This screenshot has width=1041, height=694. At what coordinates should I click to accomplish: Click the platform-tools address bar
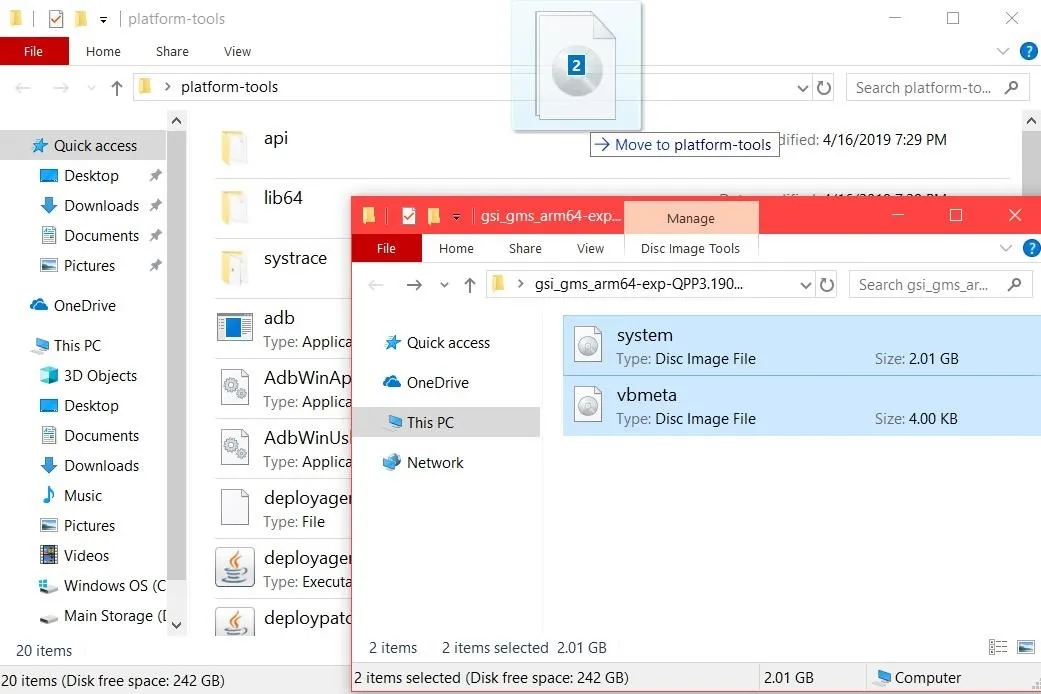coord(471,88)
